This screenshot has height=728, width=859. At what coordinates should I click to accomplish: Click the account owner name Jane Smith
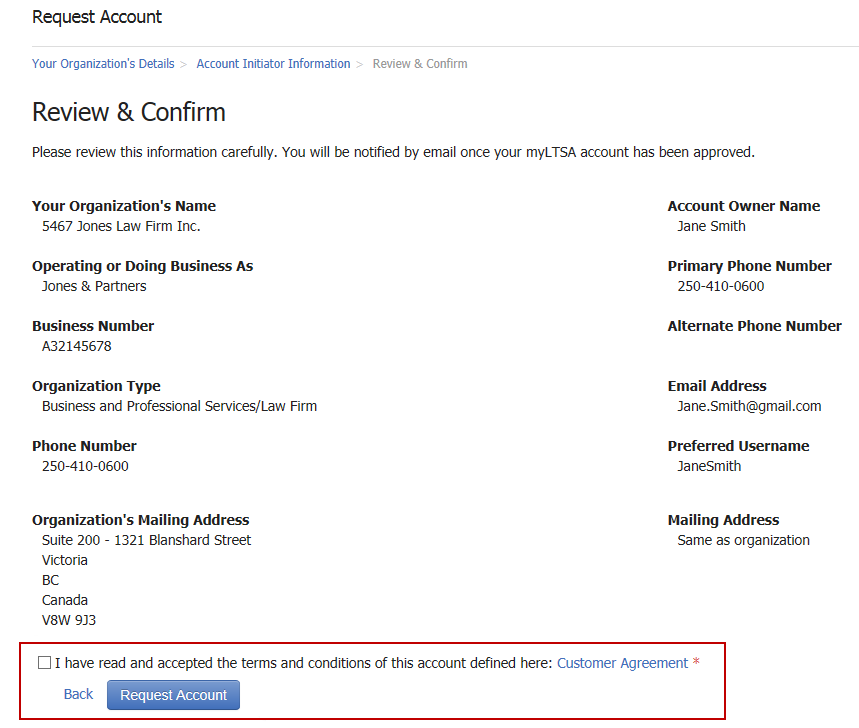click(711, 226)
